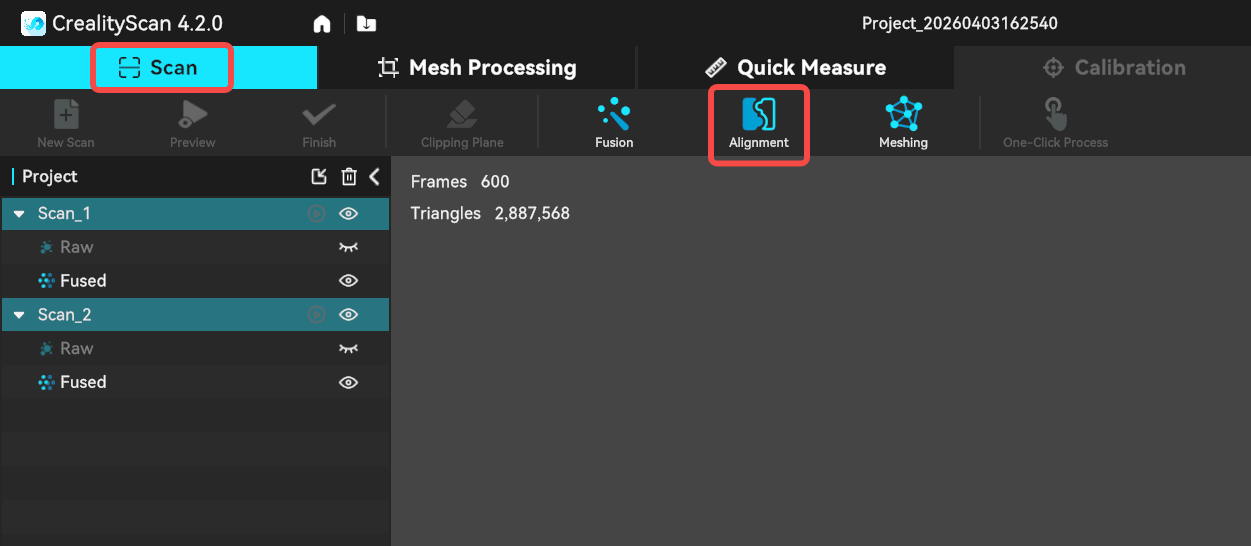Hide the Fused layer under Scan_2
This screenshot has width=1251, height=546.
click(348, 382)
